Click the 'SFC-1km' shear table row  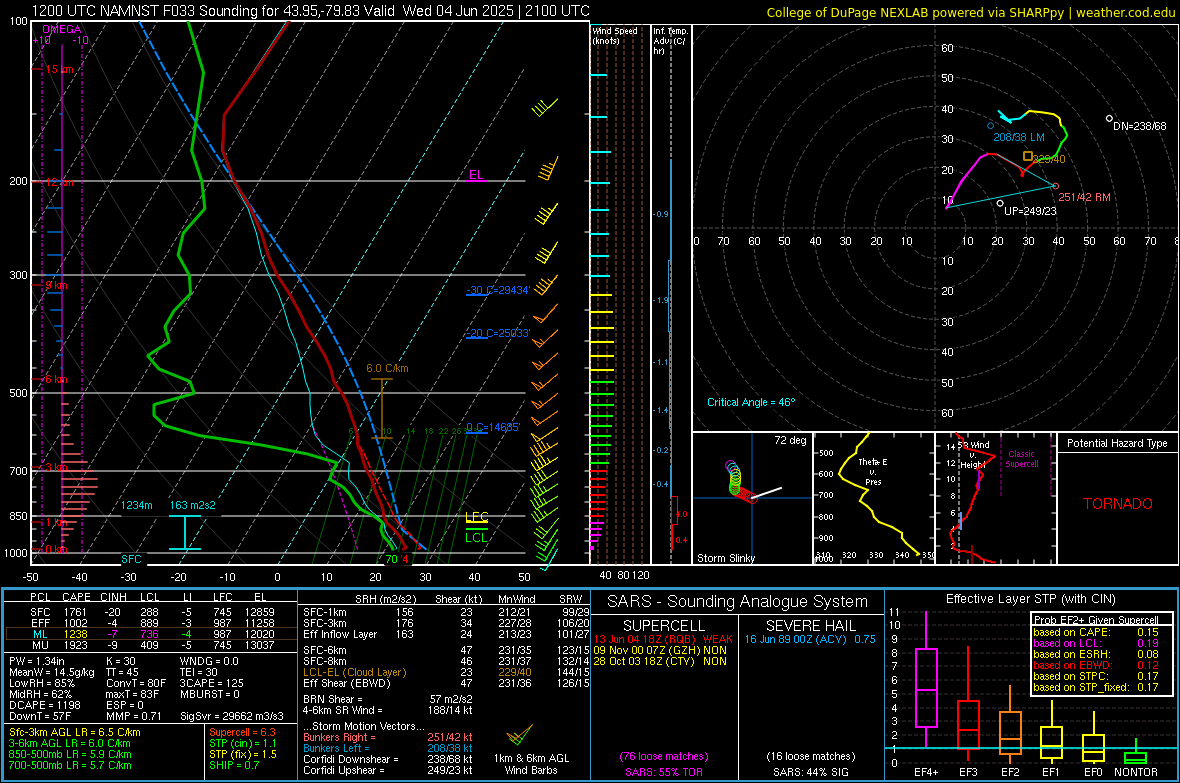click(x=446, y=612)
